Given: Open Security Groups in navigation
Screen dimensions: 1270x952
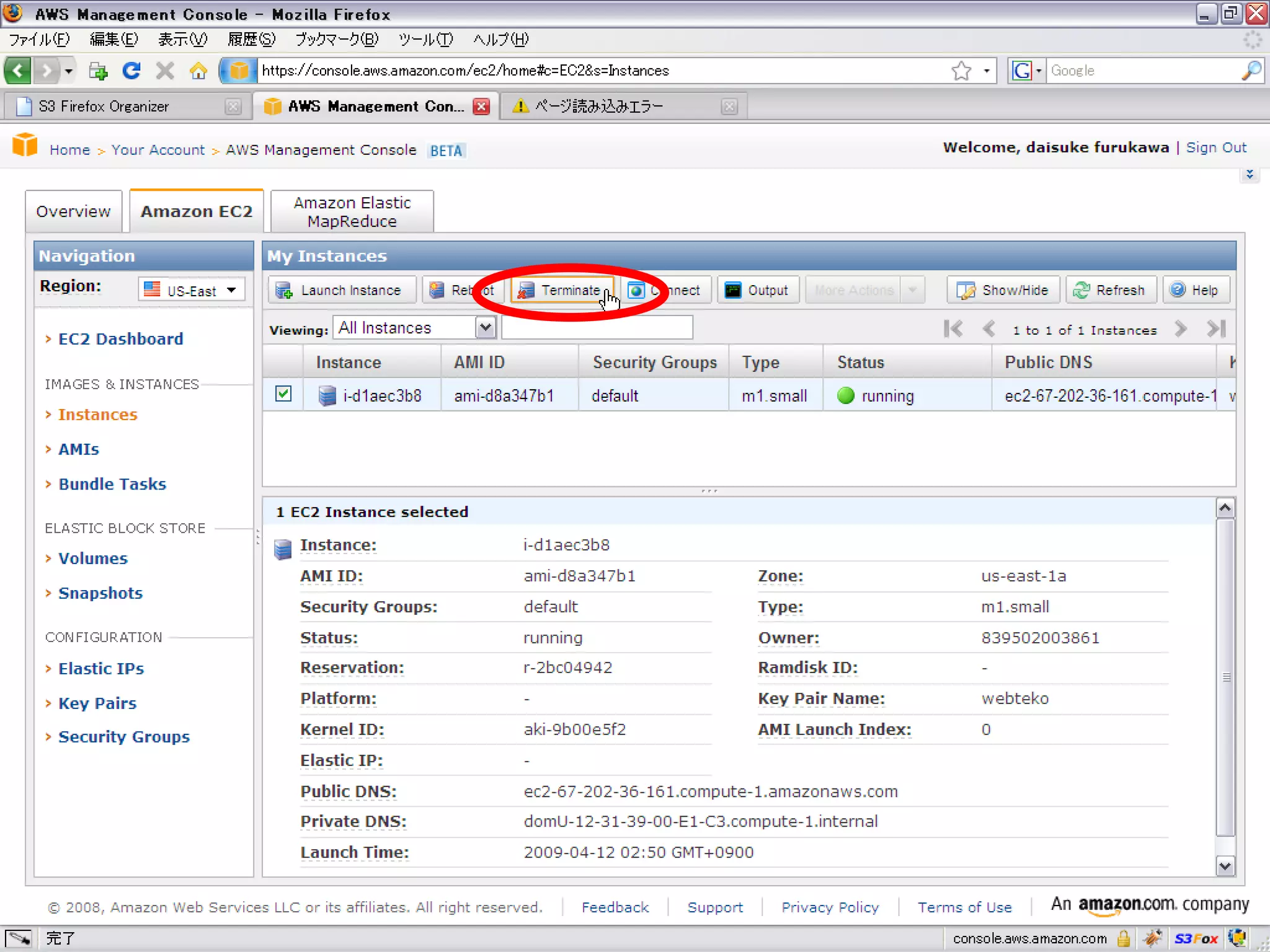Looking at the screenshot, I should pyautogui.click(x=124, y=737).
